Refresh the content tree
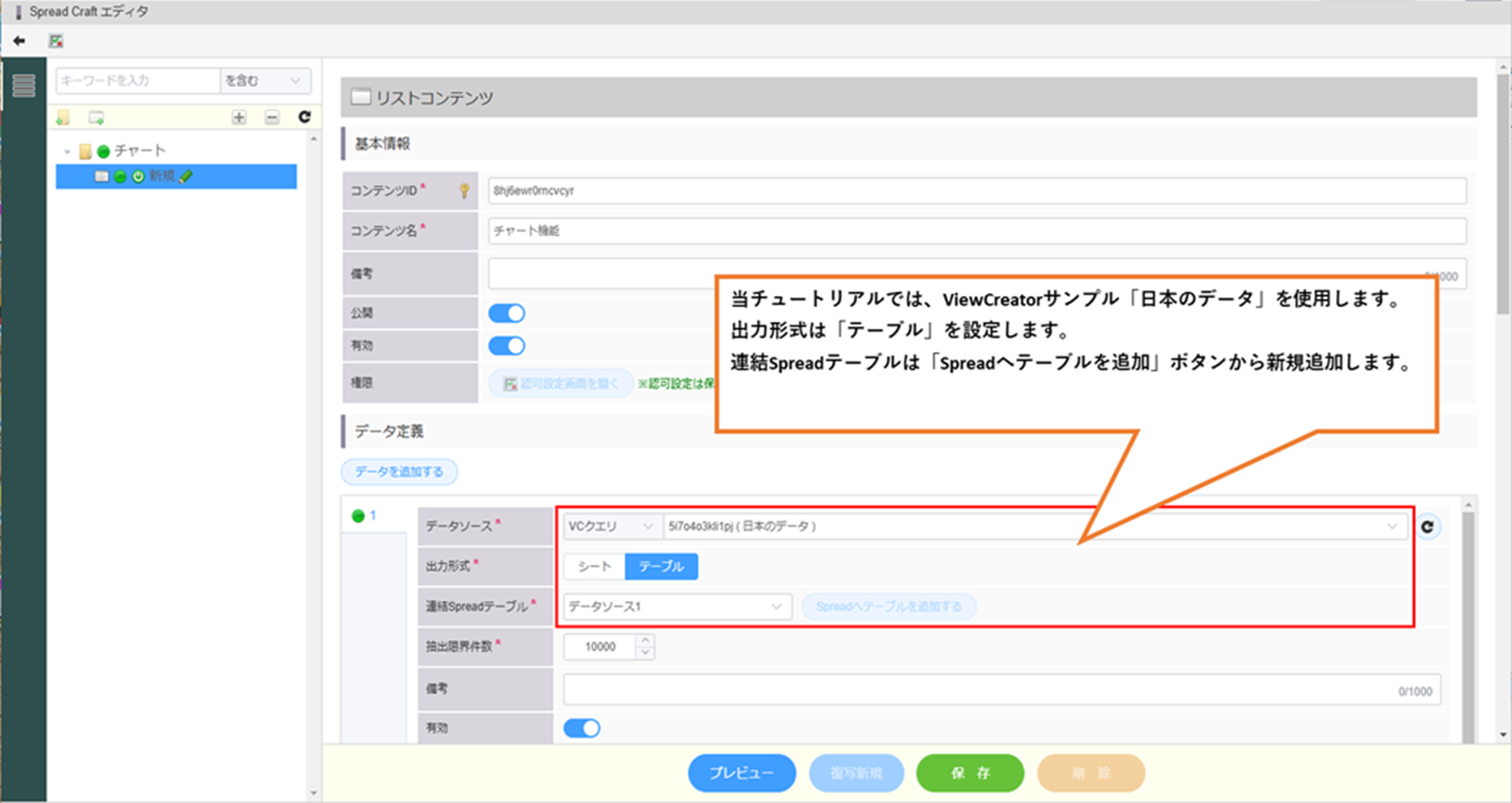This screenshot has width=1512, height=803. pos(305,117)
